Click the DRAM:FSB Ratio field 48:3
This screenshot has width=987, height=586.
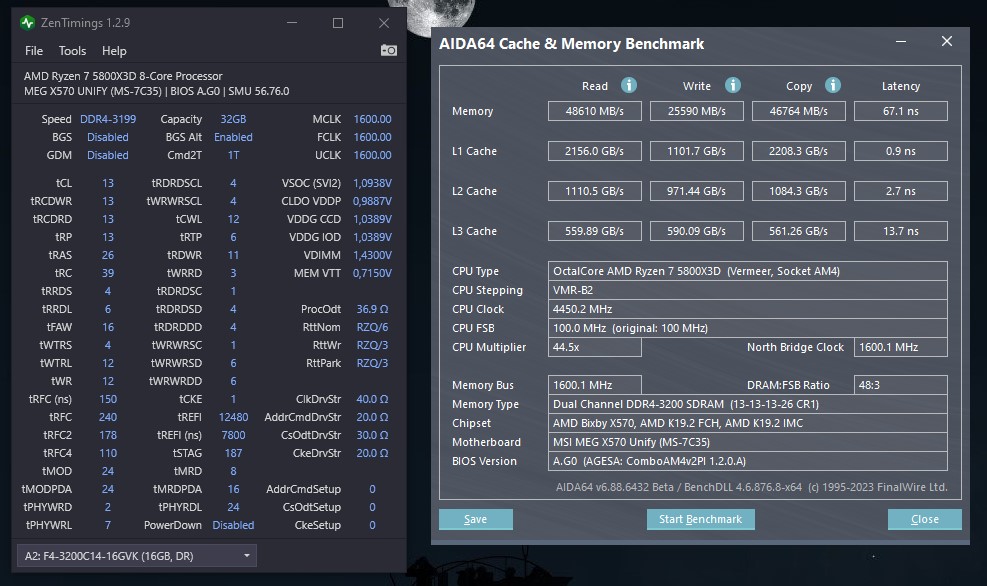tap(901, 385)
